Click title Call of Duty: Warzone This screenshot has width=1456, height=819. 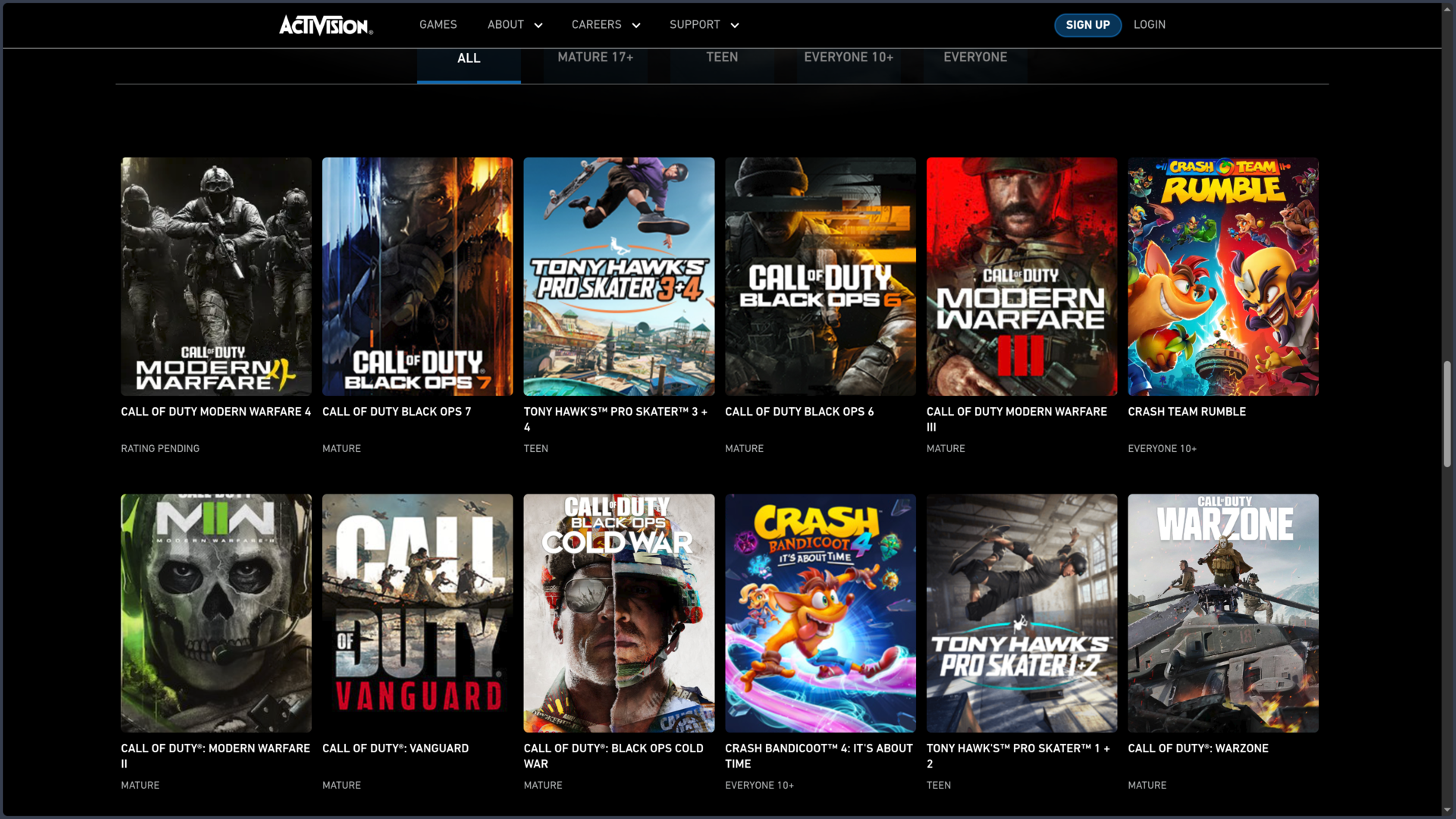1198,748
